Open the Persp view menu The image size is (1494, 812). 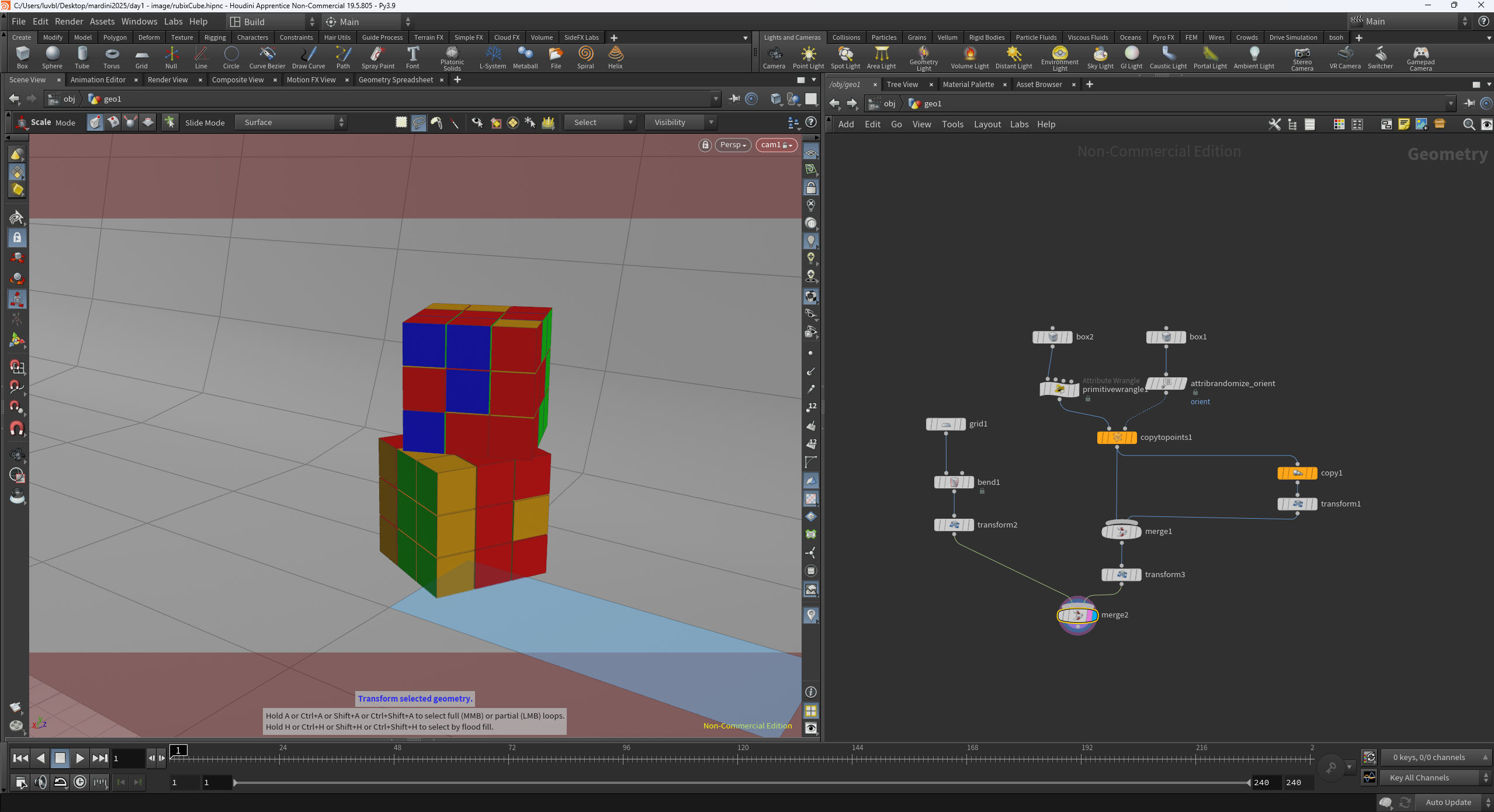pyautogui.click(x=733, y=145)
